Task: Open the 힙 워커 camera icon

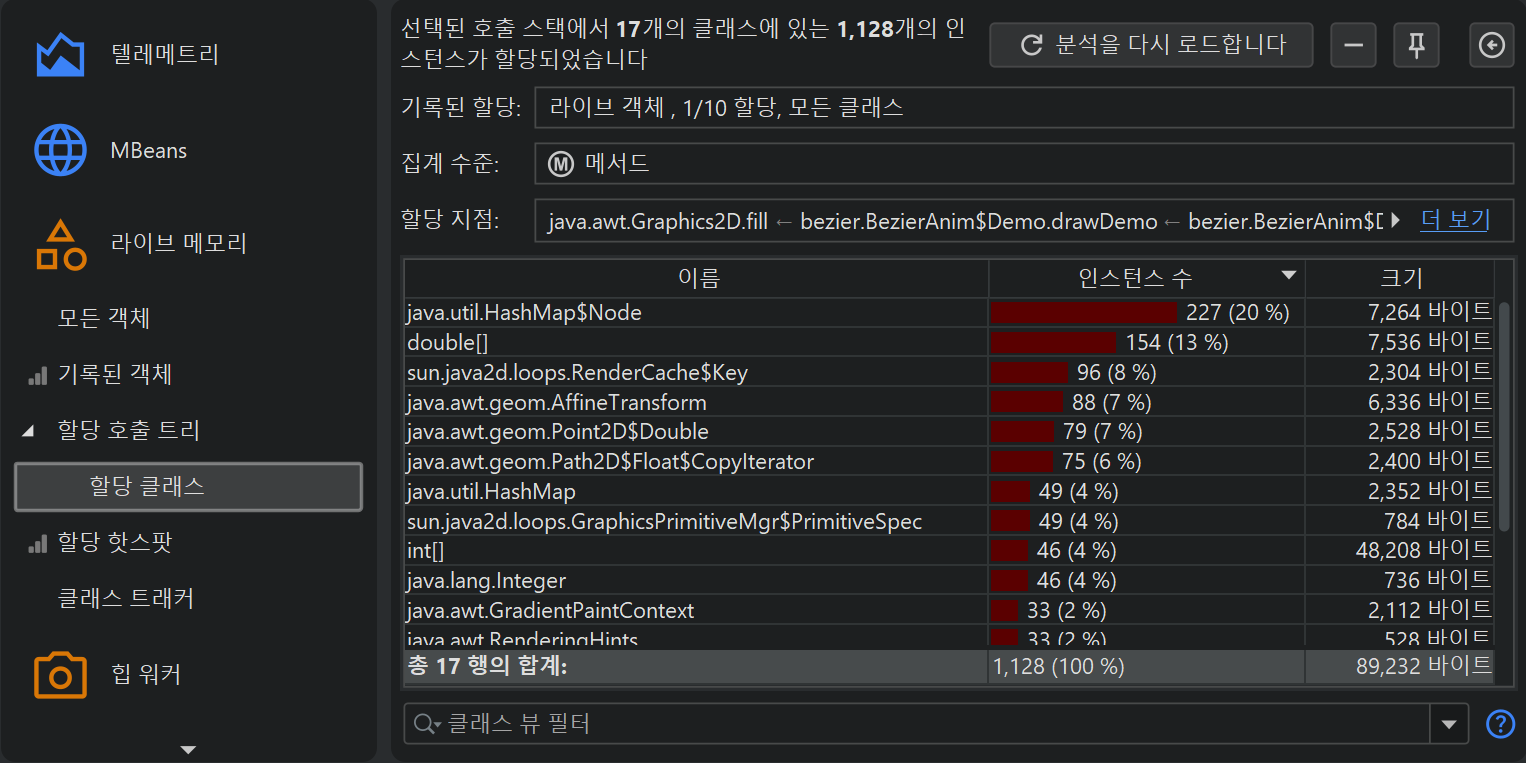Action: point(60,675)
